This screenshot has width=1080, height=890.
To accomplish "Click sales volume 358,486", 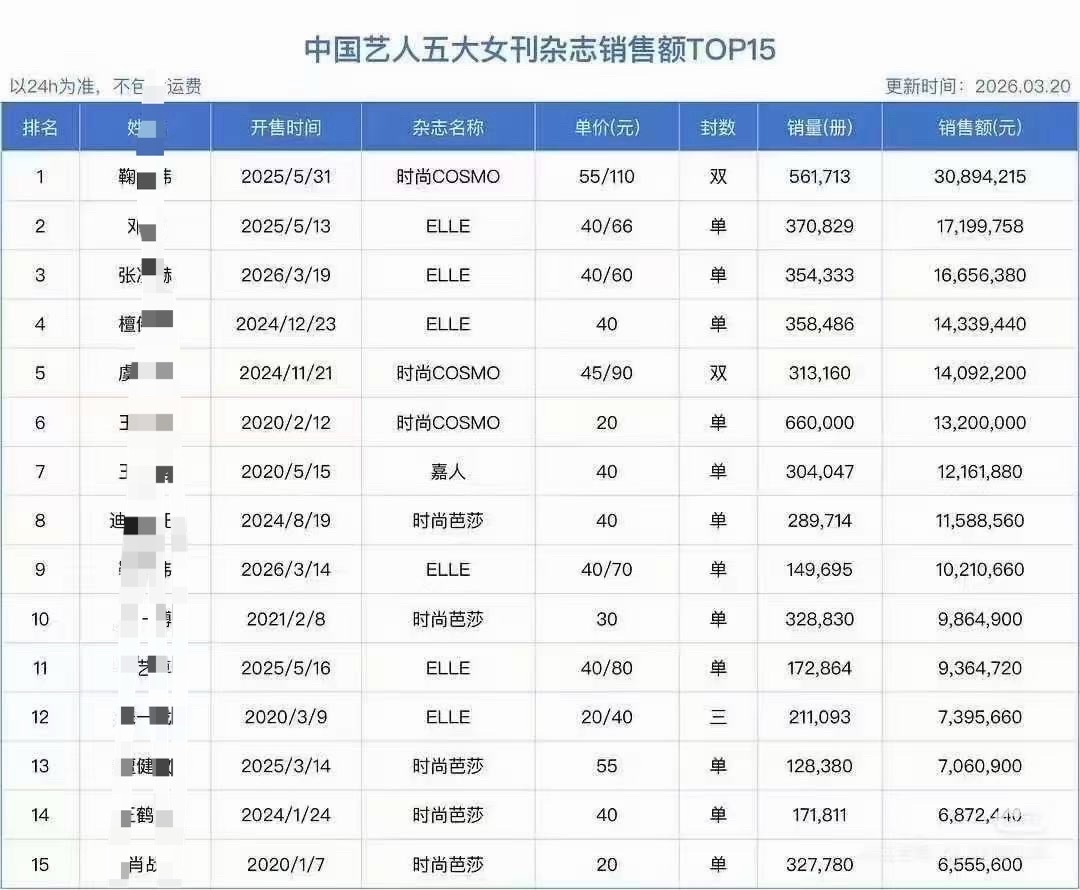I will click(820, 324).
